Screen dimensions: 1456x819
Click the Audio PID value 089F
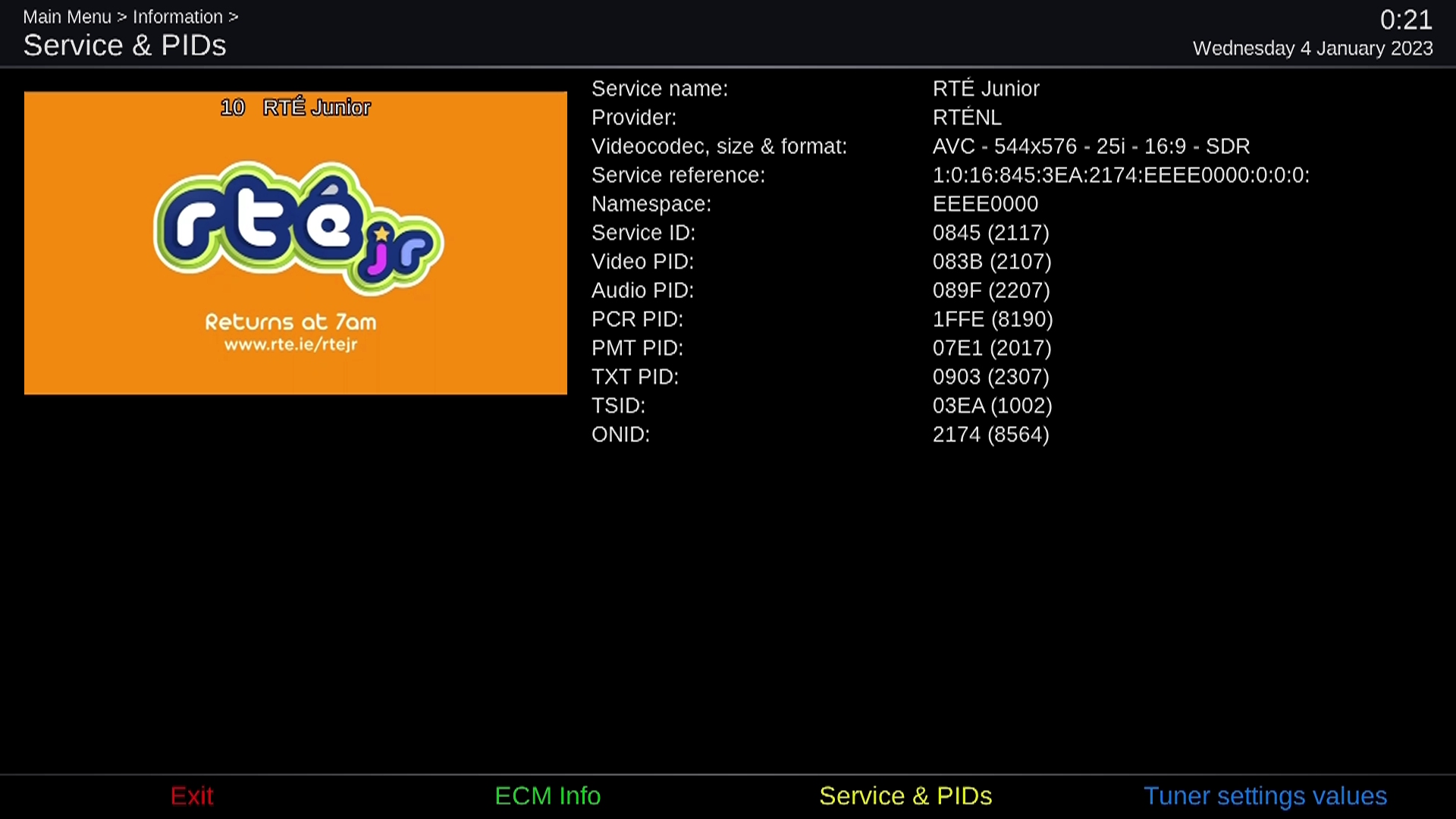[990, 290]
